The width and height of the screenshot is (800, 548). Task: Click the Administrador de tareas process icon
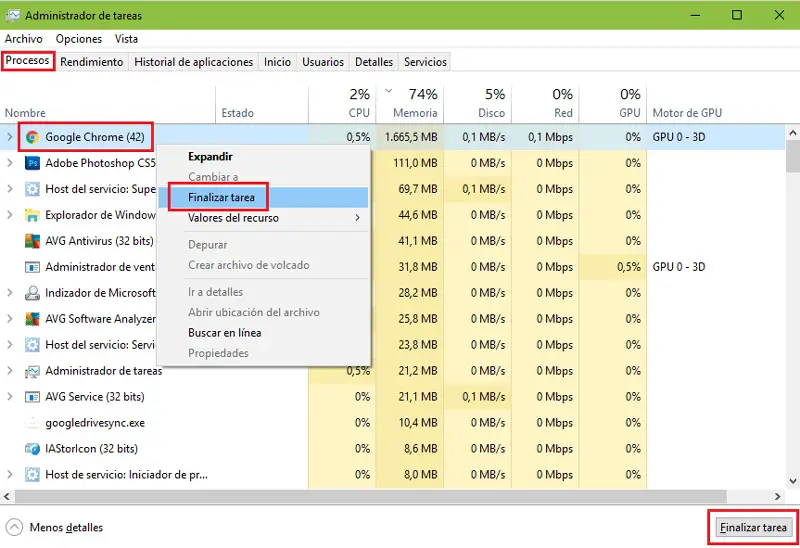[x=32, y=371]
